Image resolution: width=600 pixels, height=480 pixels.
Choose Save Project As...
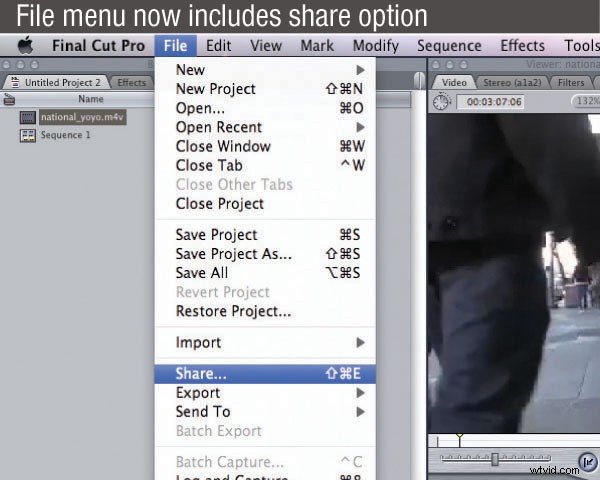265,254
